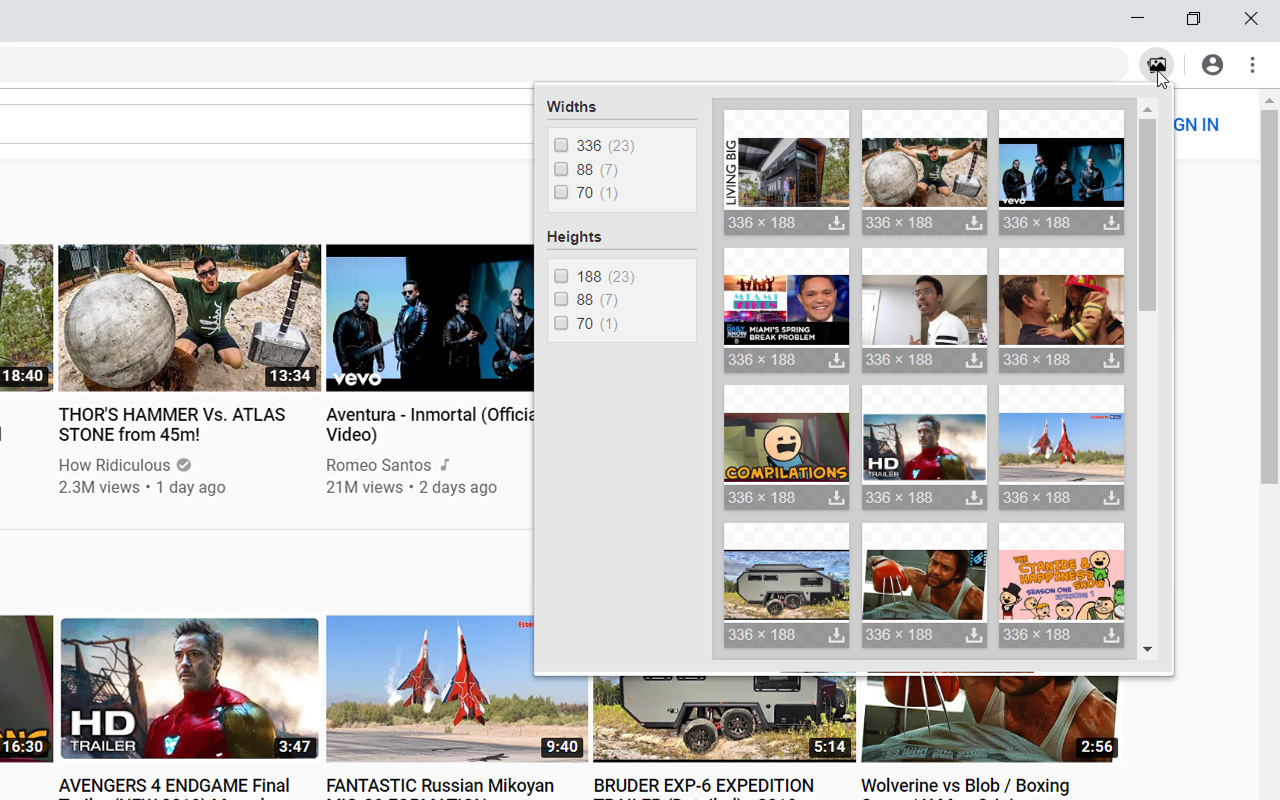Play the 3:47 Avengers trailer on page
The height and width of the screenshot is (800, 1280).
click(189, 689)
